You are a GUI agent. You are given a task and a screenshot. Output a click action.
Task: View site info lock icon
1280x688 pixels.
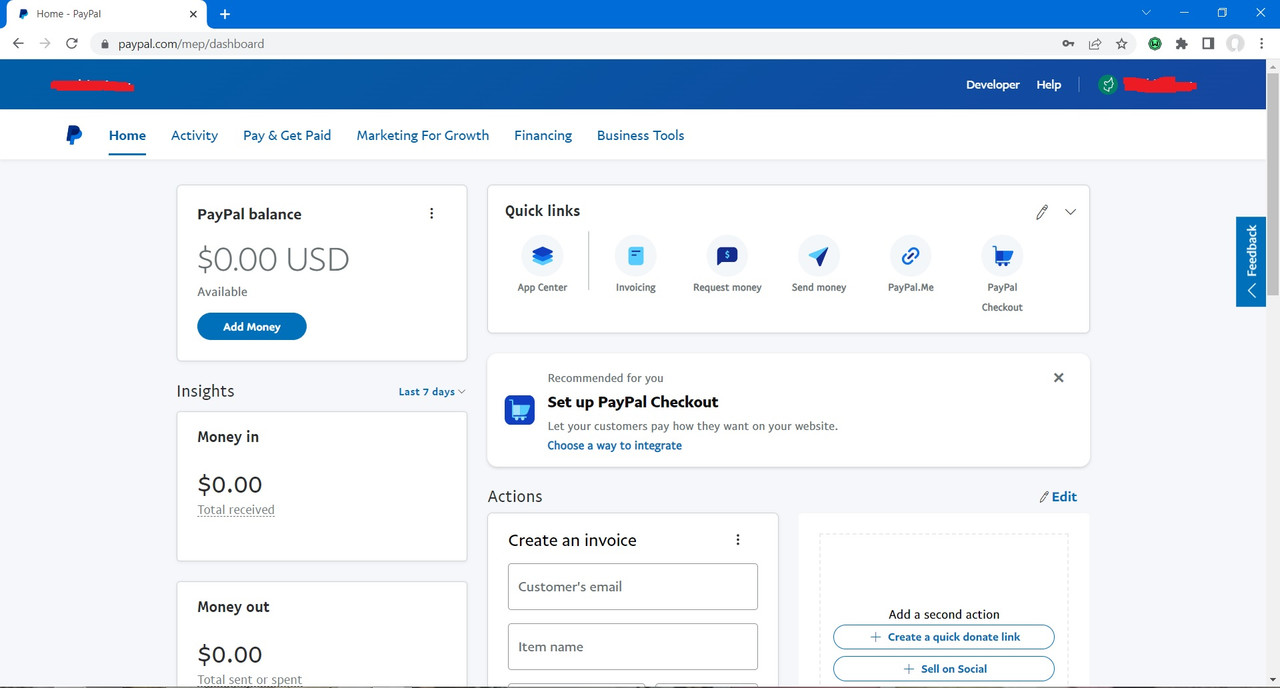[x=104, y=44]
